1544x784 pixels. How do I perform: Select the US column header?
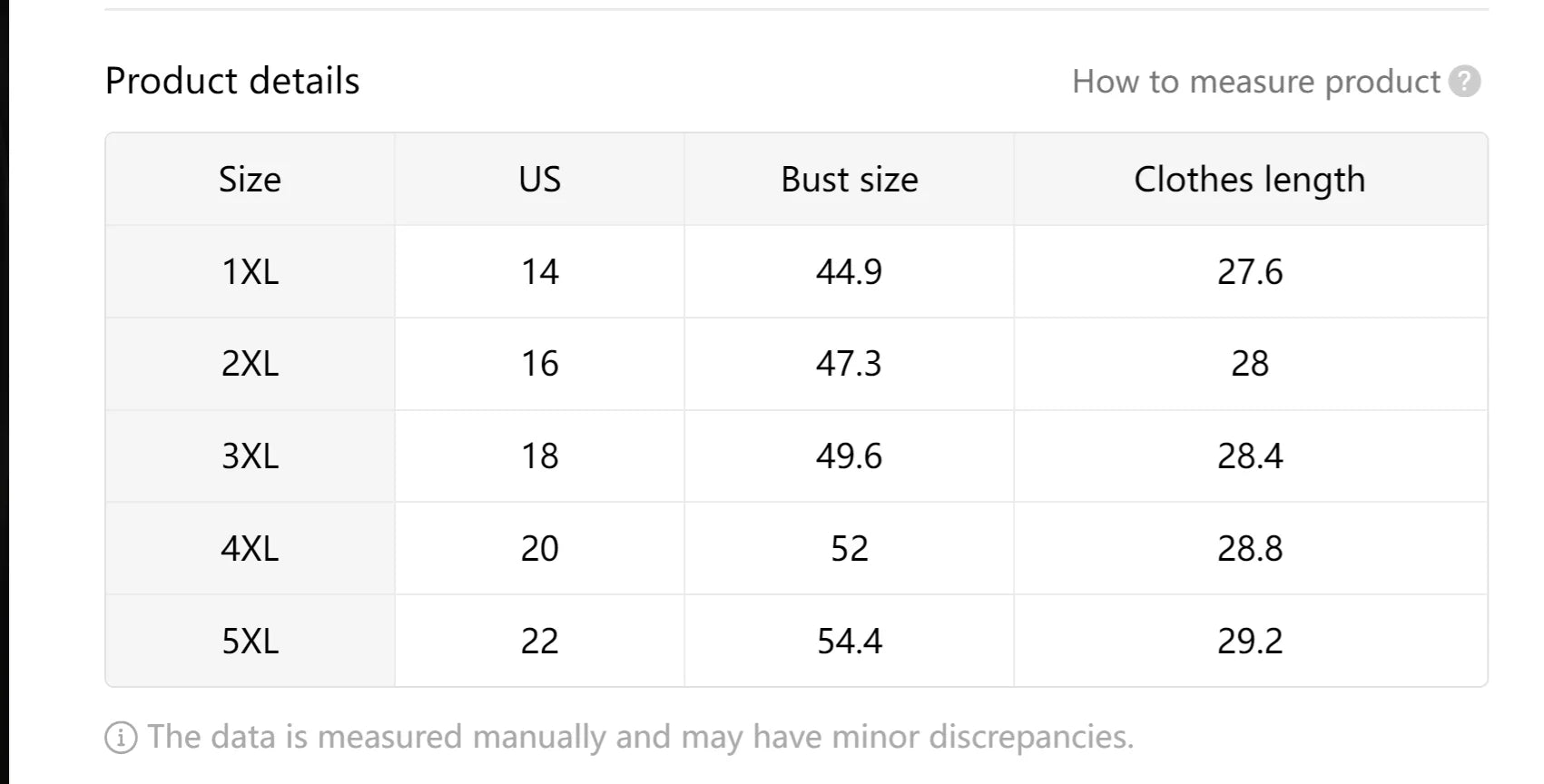point(539,180)
